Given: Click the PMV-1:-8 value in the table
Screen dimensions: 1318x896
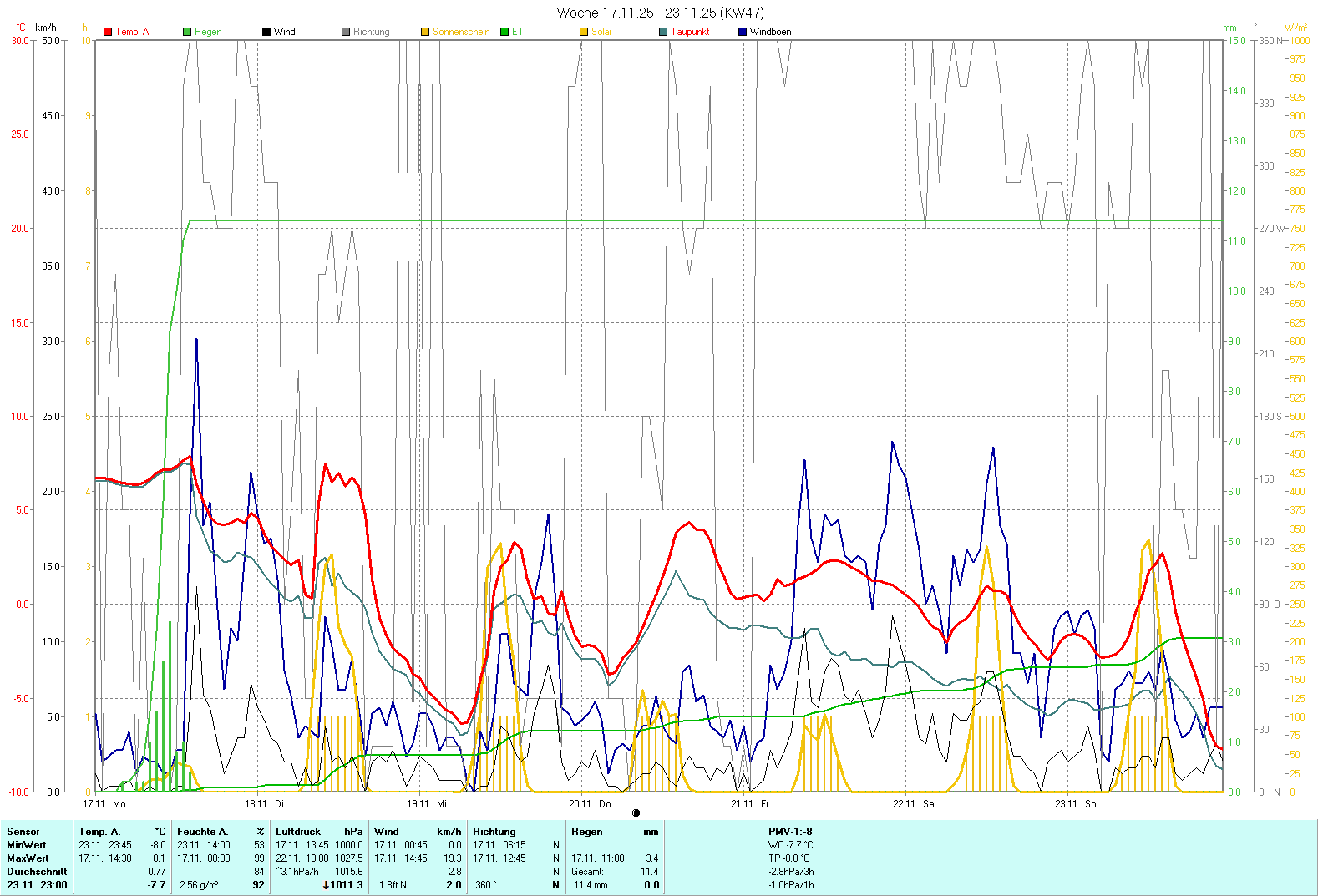Looking at the screenshot, I should pos(790,832).
